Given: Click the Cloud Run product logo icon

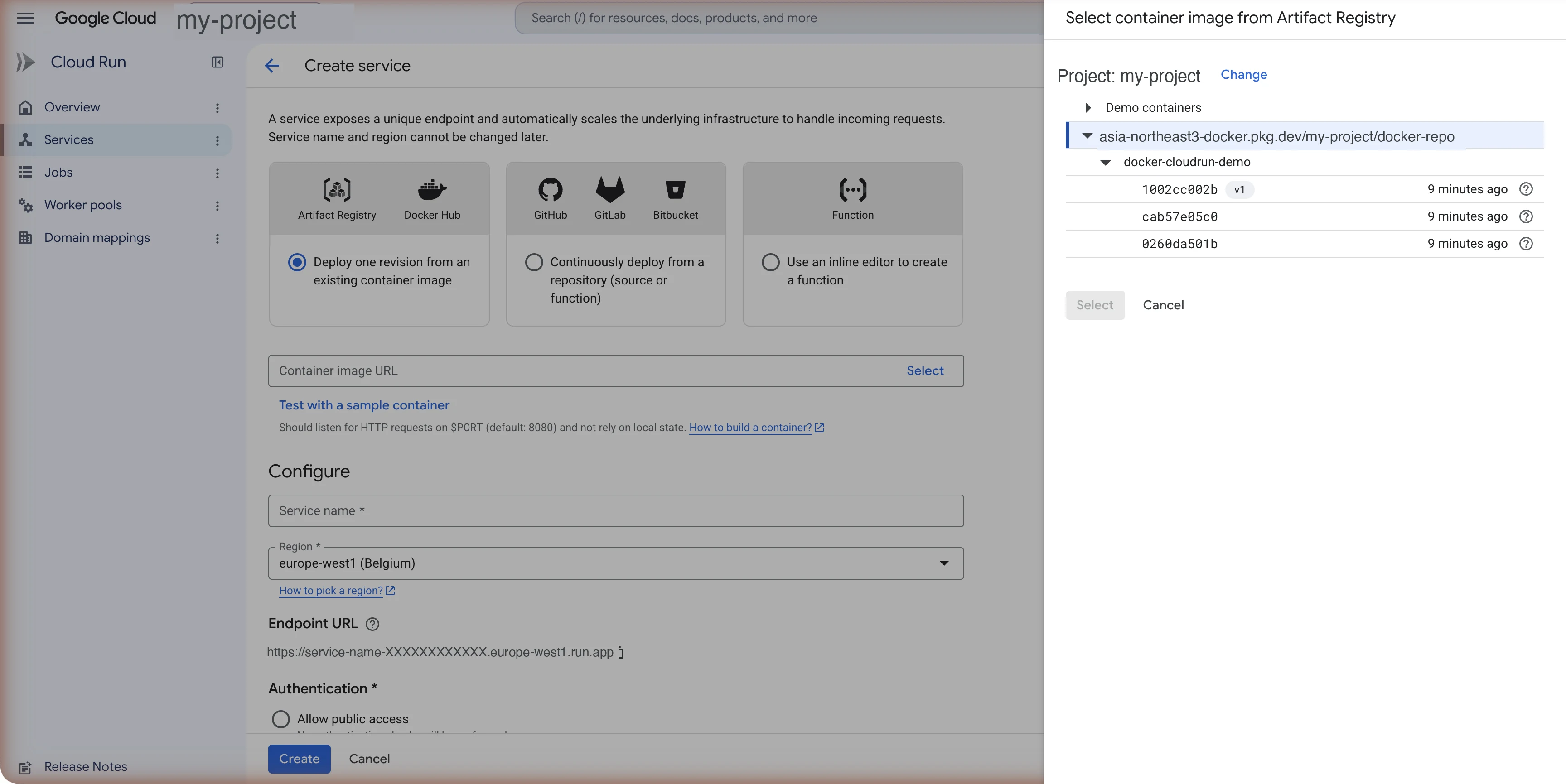Looking at the screenshot, I should pyautogui.click(x=25, y=62).
